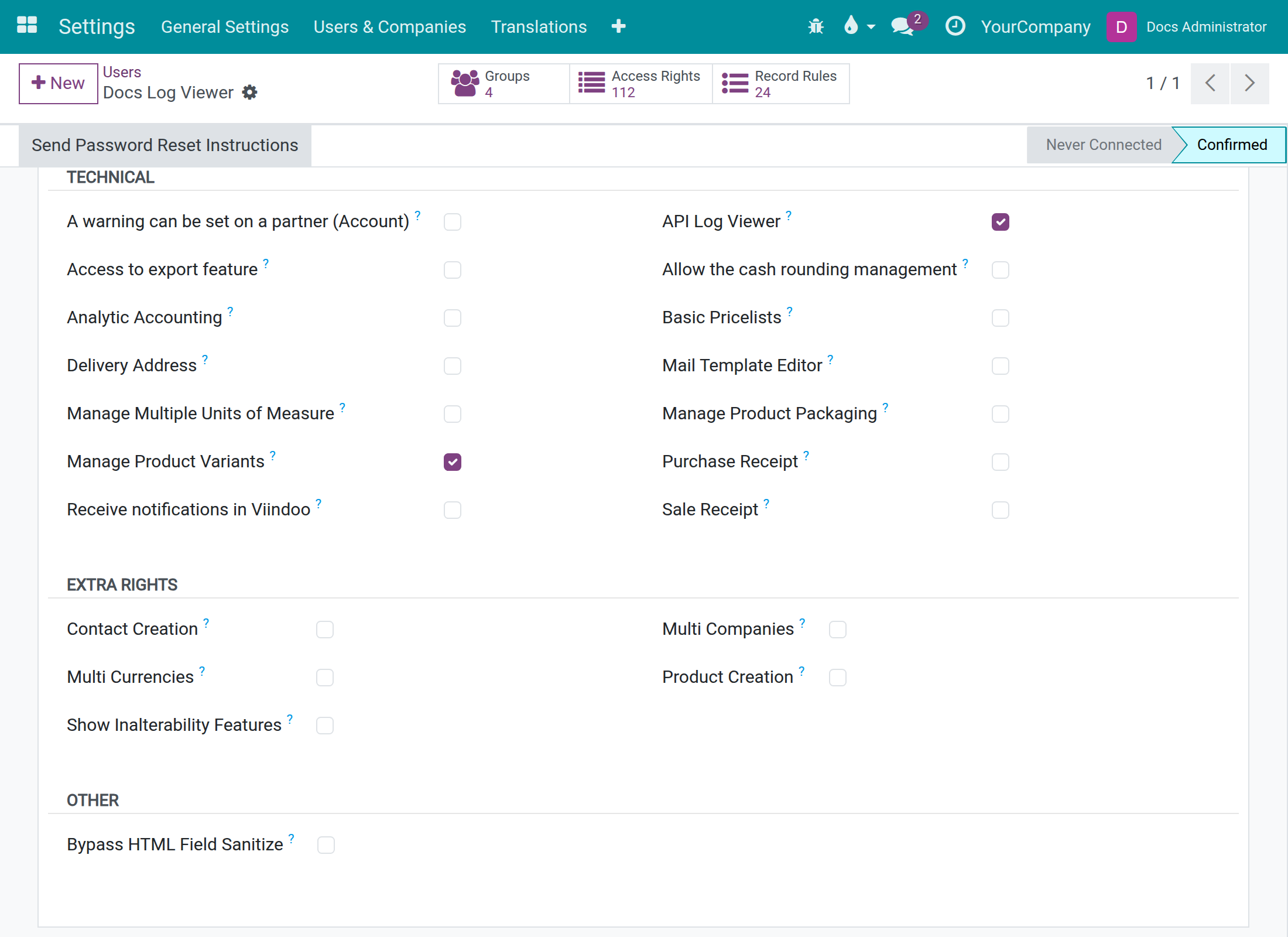Click the Settings app title

click(x=97, y=27)
